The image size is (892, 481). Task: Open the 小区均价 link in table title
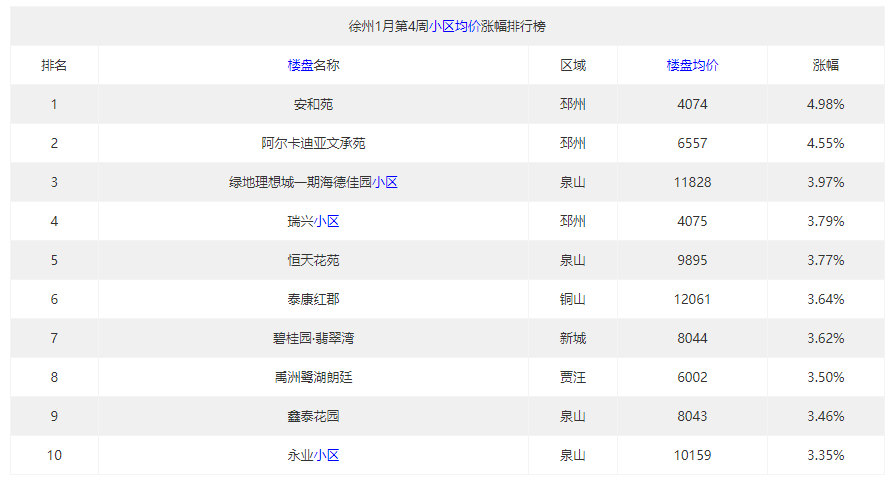click(x=455, y=26)
